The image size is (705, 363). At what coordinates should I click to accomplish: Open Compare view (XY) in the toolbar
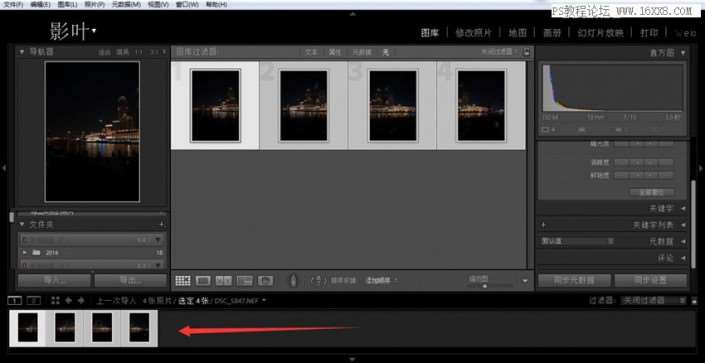coord(223,281)
